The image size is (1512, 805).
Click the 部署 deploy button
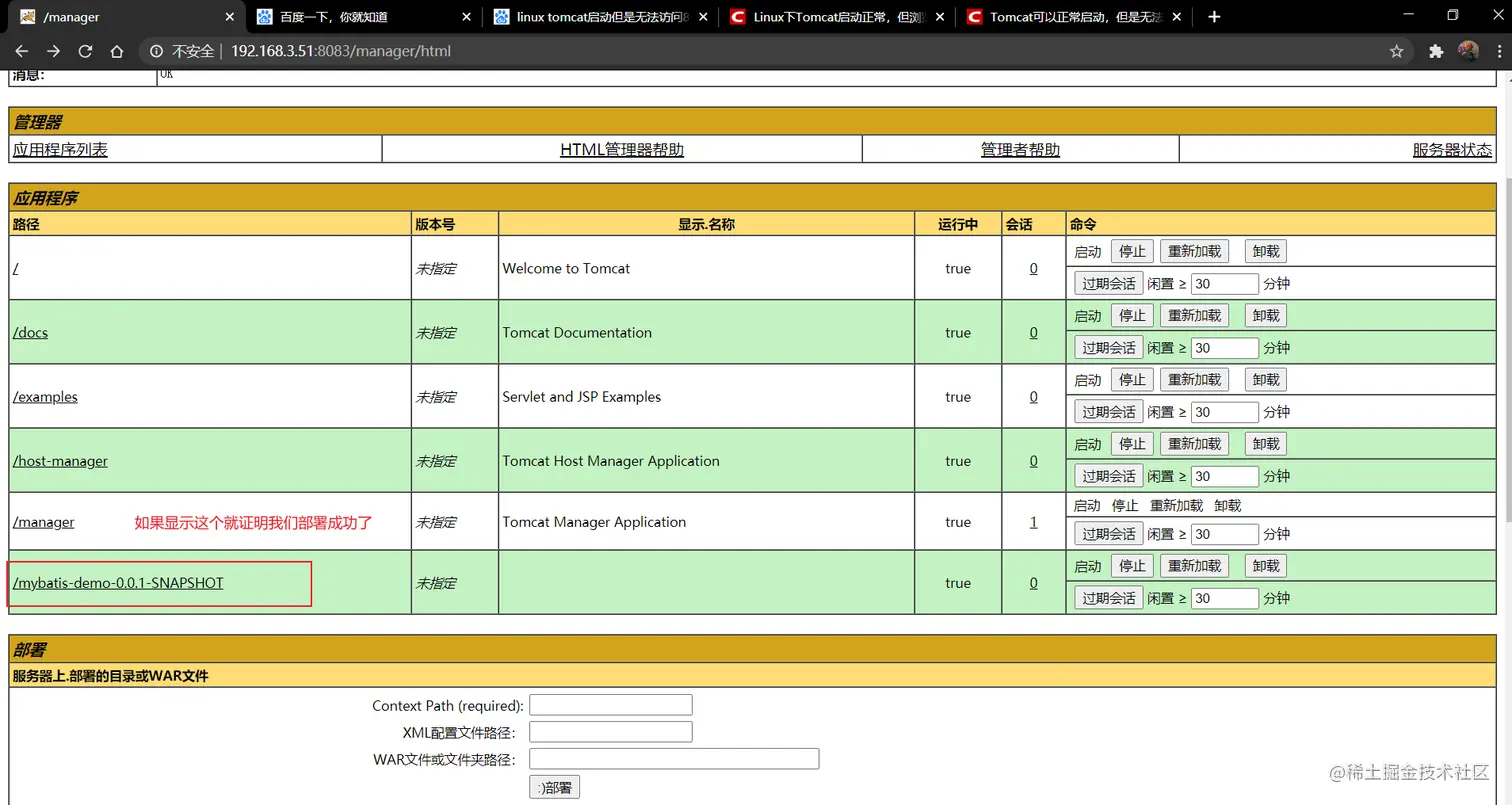[554, 787]
